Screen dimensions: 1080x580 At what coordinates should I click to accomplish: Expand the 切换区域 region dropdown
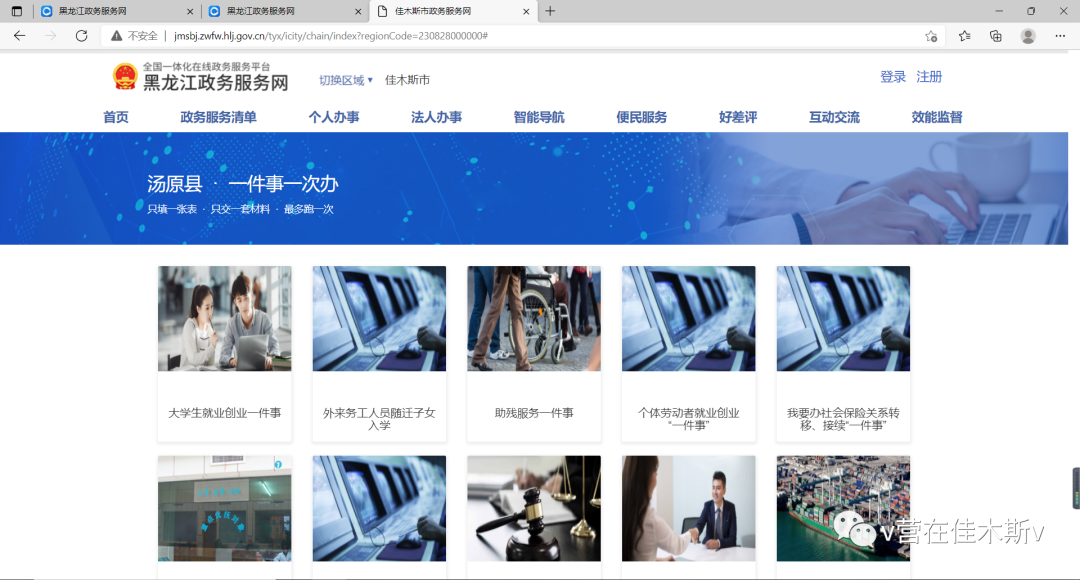click(346, 80)
